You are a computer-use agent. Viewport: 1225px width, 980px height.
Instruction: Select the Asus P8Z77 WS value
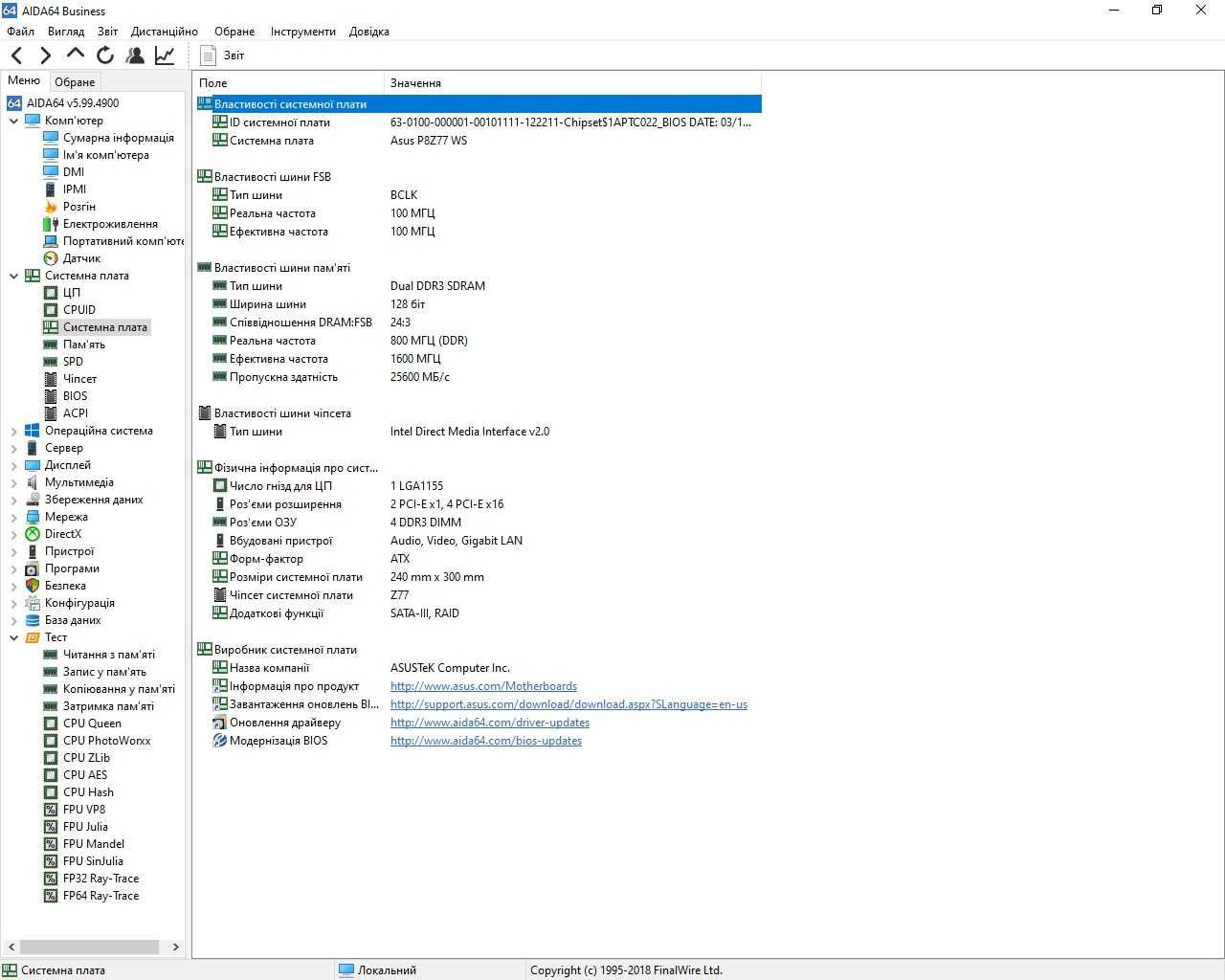click(x=429, y=140)
